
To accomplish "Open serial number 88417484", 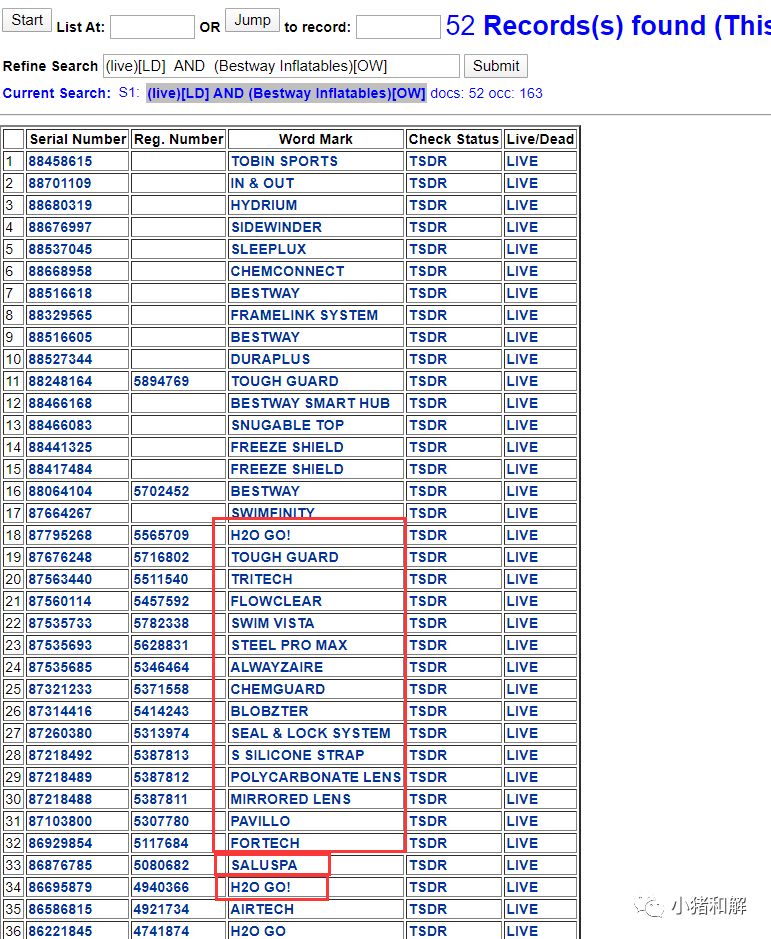I will 60,469.
